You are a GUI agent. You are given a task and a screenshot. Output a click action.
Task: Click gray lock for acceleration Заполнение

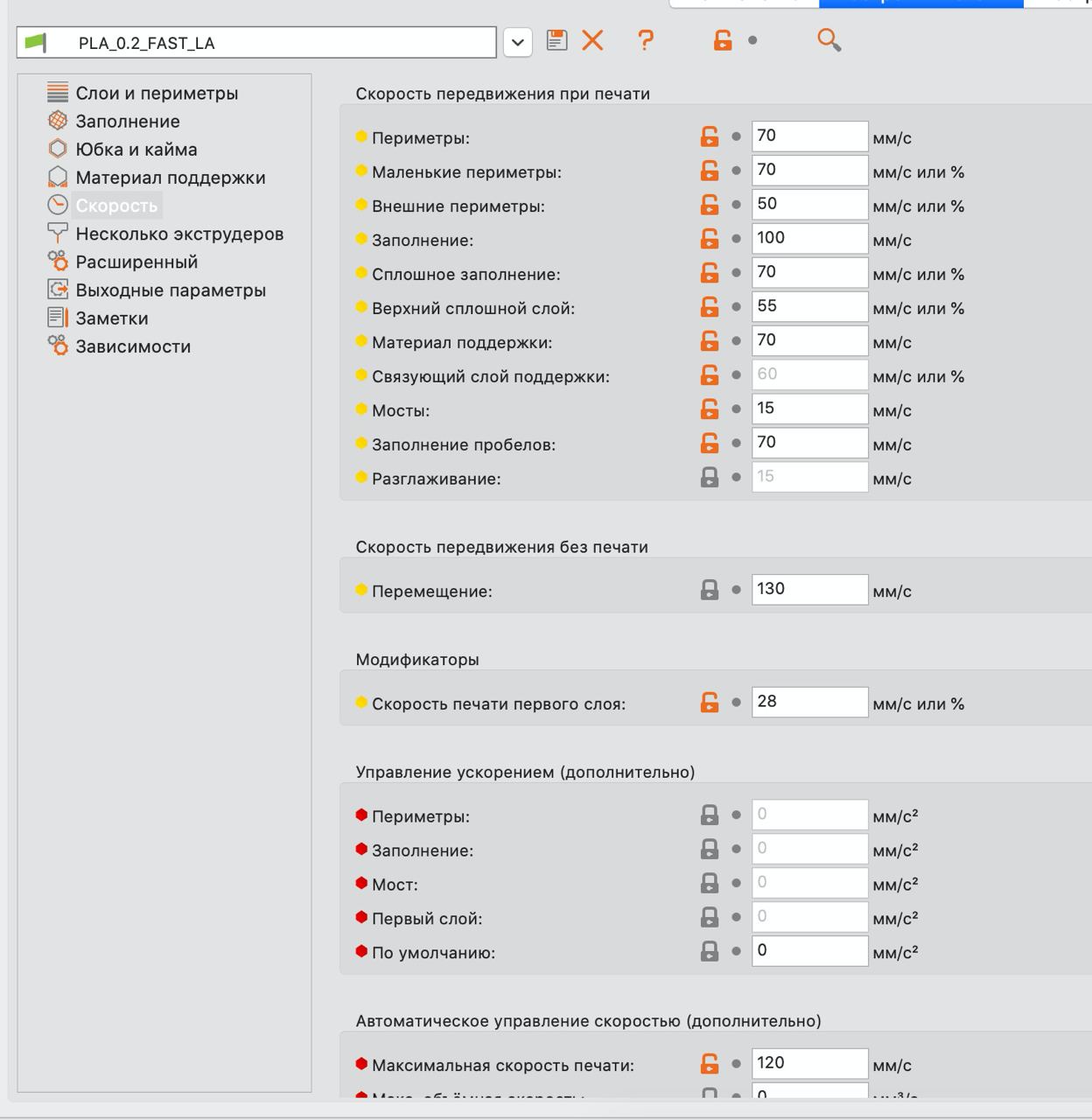[710, 850]
